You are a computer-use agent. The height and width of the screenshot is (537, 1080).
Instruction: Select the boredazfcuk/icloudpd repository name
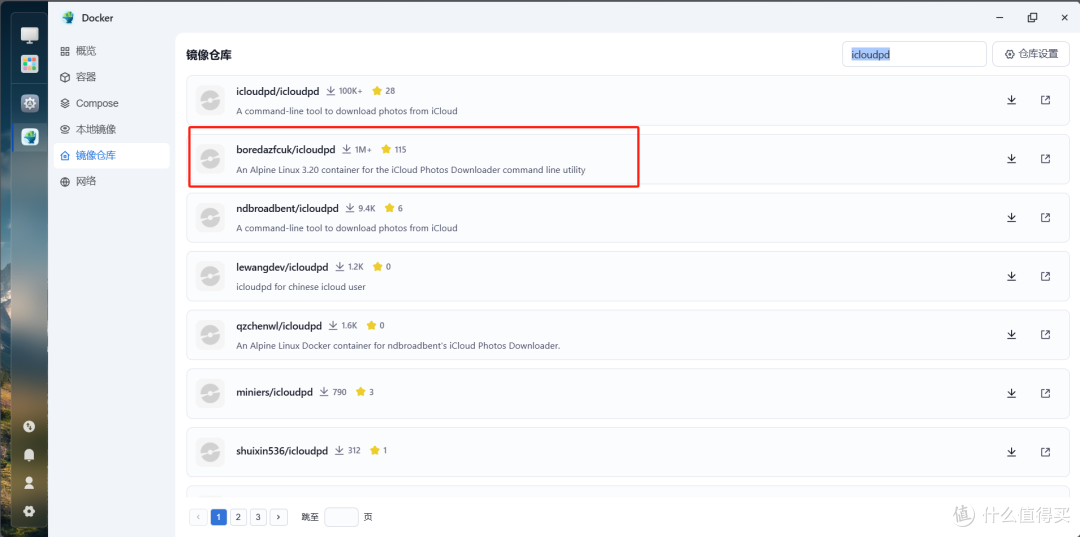[285, 149]
